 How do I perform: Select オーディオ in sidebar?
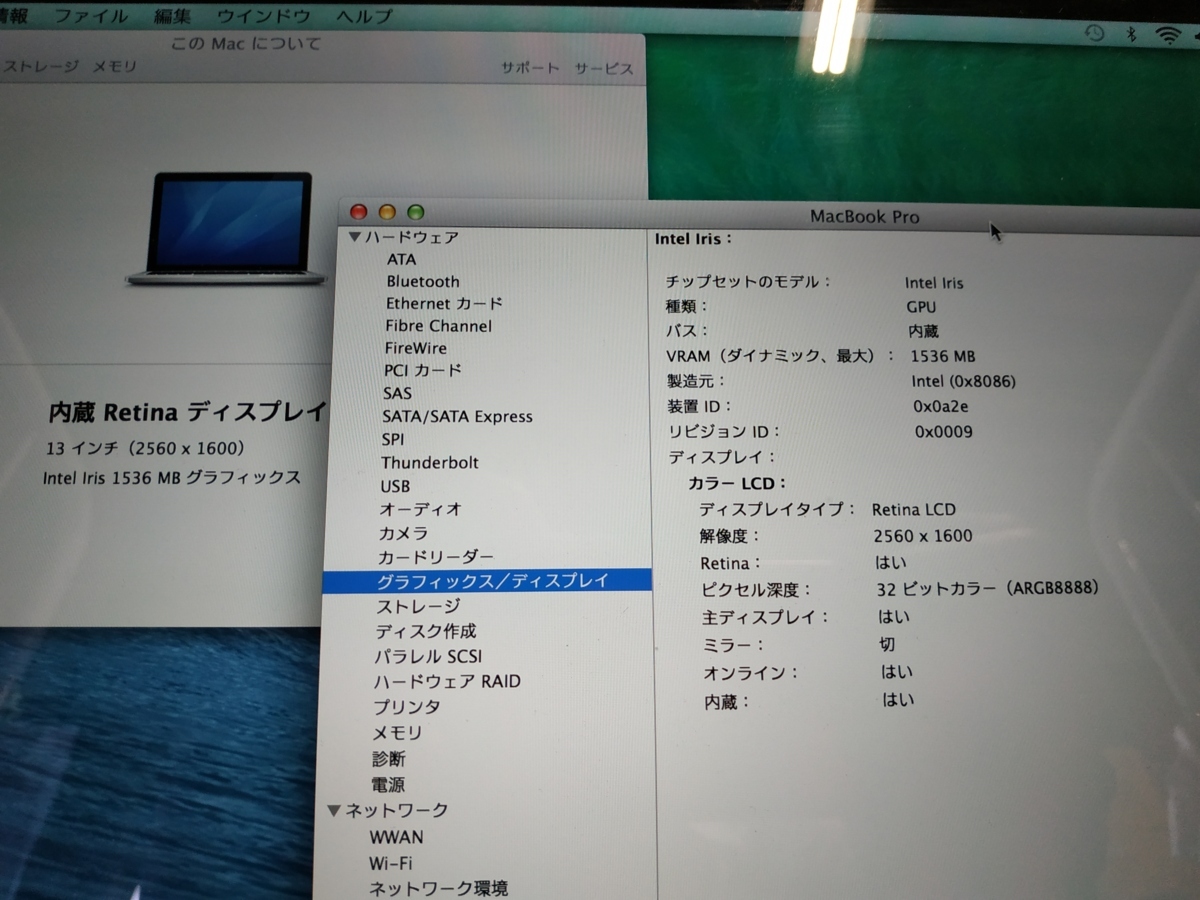point(420,509)
